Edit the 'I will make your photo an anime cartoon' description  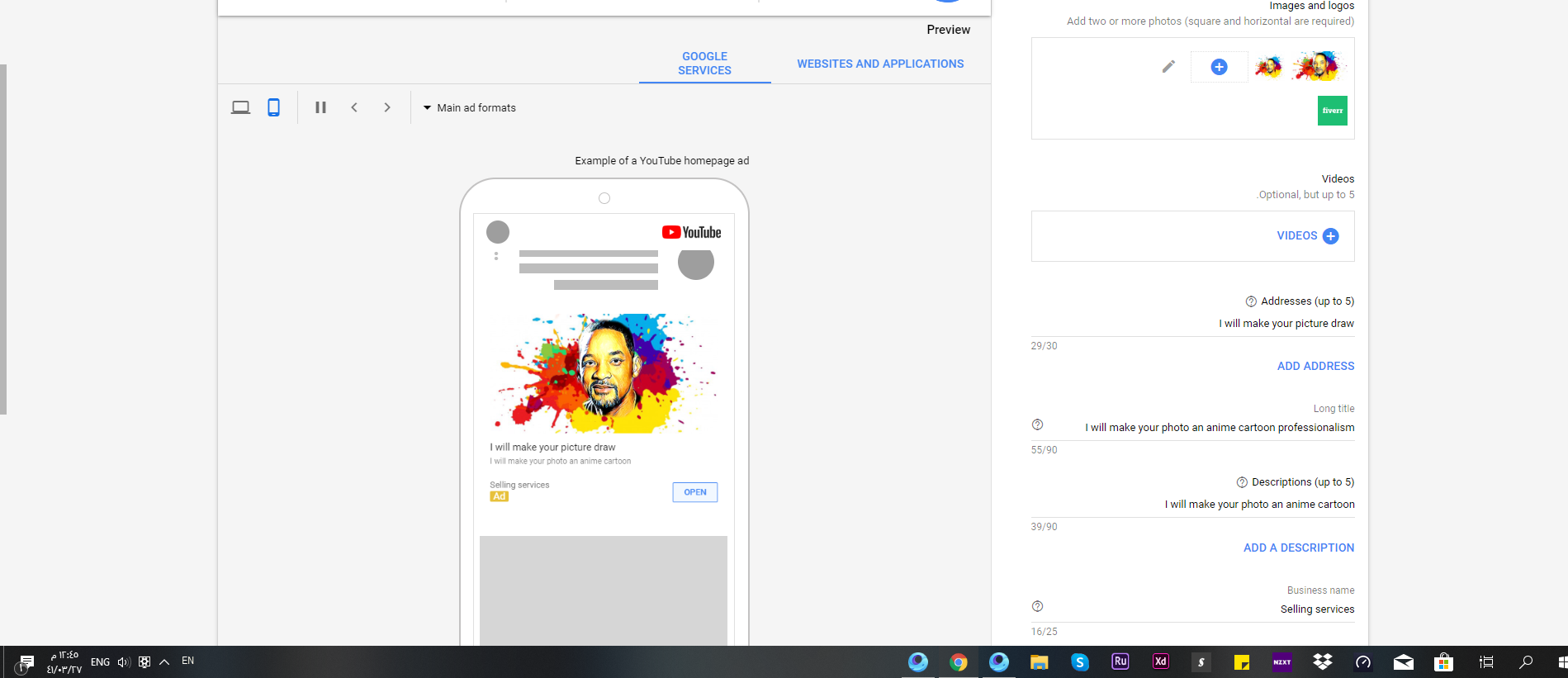[x=1192, y=505]
